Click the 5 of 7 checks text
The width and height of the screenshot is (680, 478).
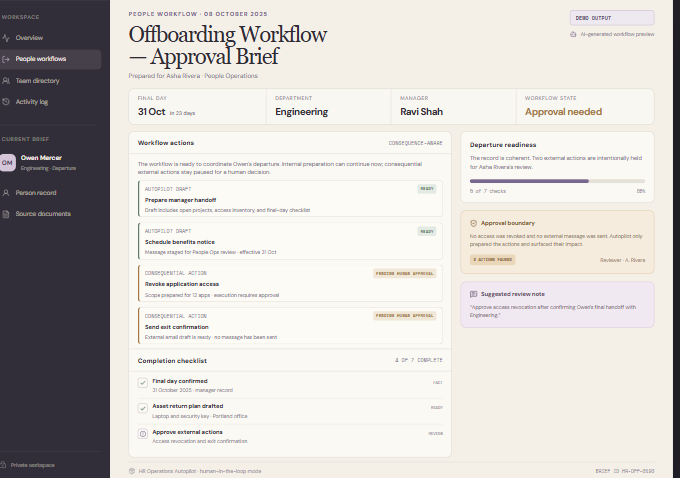tap(488, 191)
